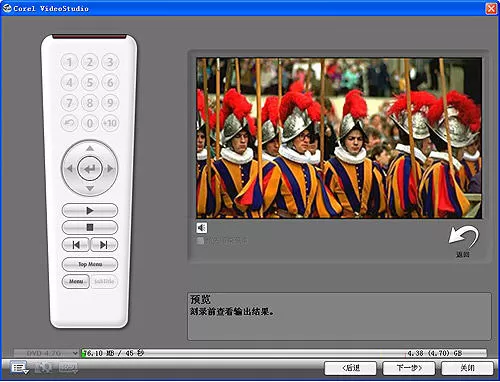500x382 pixels.
Task: Click the number 9 remote button
Action: point(110,103)
